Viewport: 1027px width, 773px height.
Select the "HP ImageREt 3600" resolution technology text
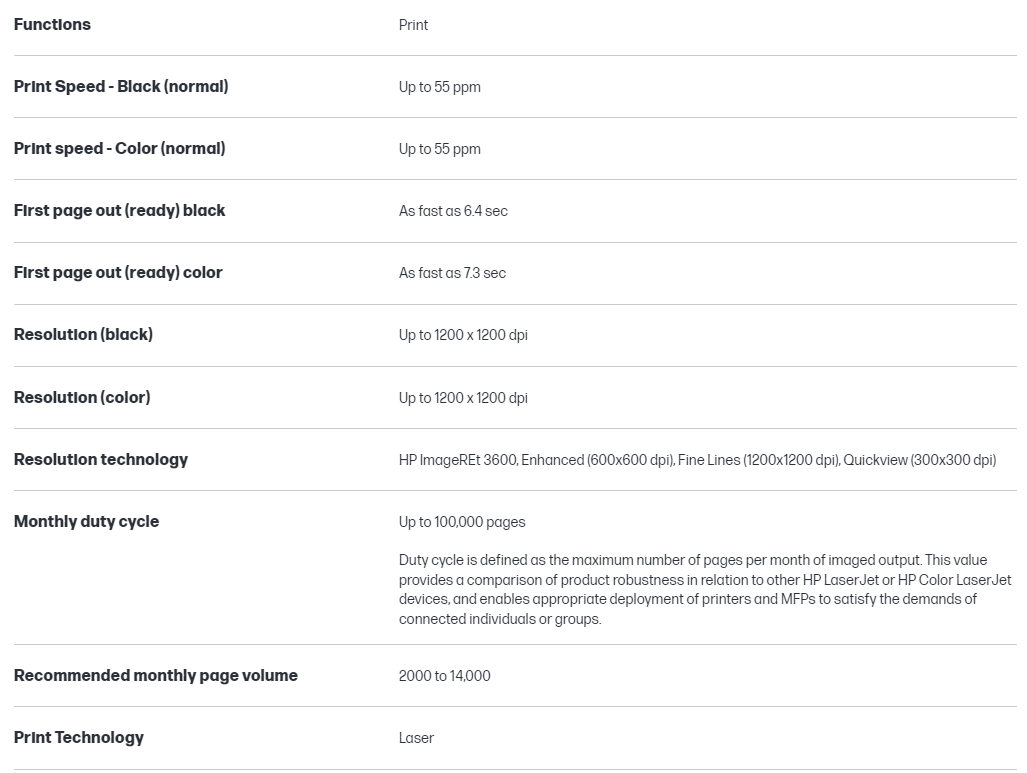point(457,460)
